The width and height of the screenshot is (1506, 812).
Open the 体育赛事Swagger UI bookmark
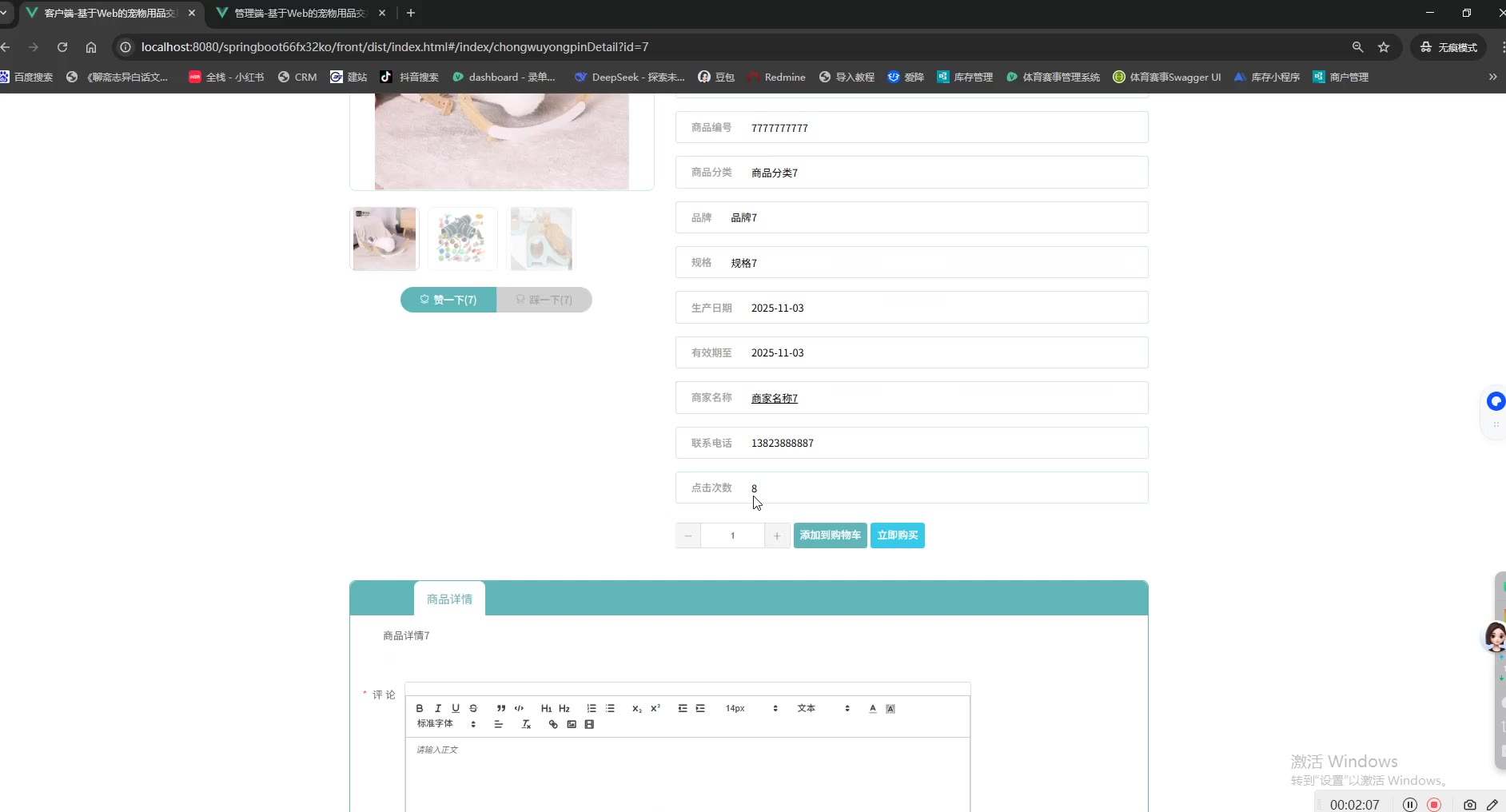(1167, 77)
